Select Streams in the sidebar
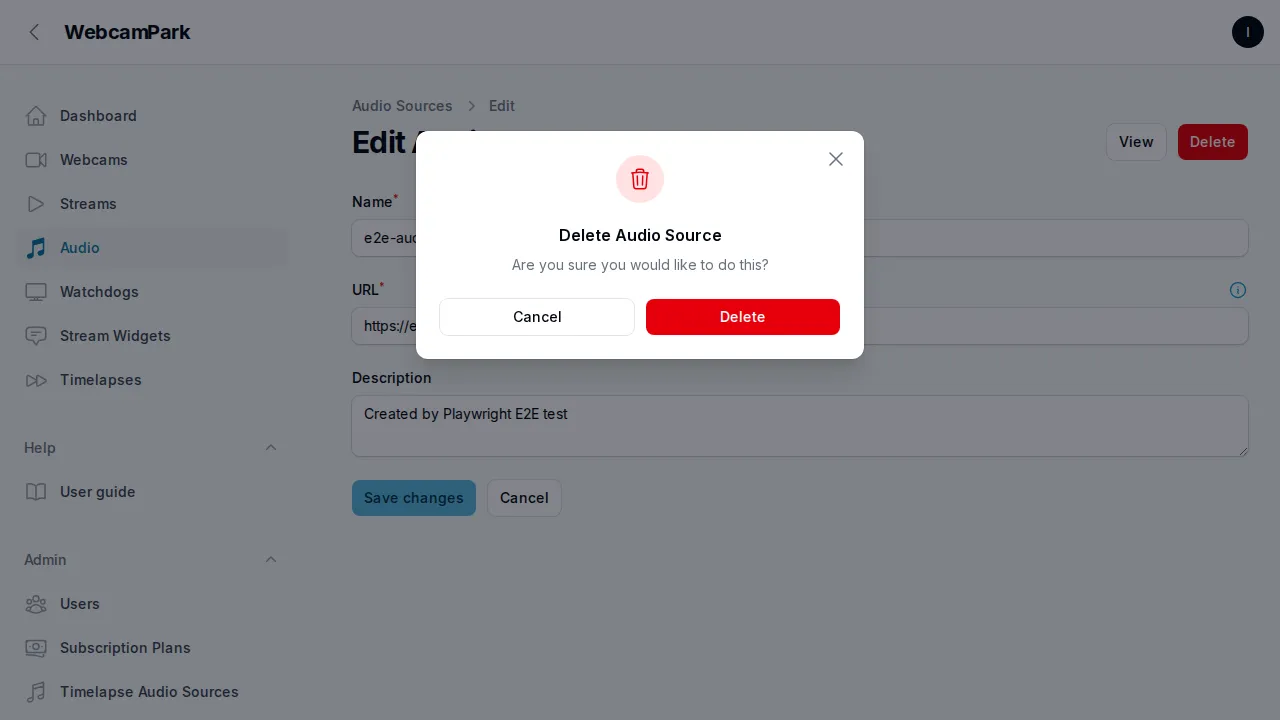 click(152, 204)
